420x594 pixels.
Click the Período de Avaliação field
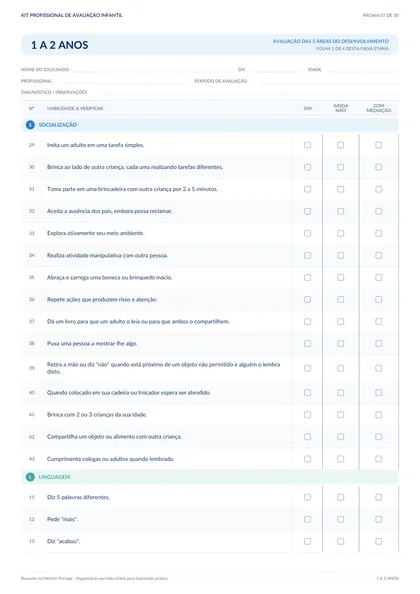click(331, 81)
